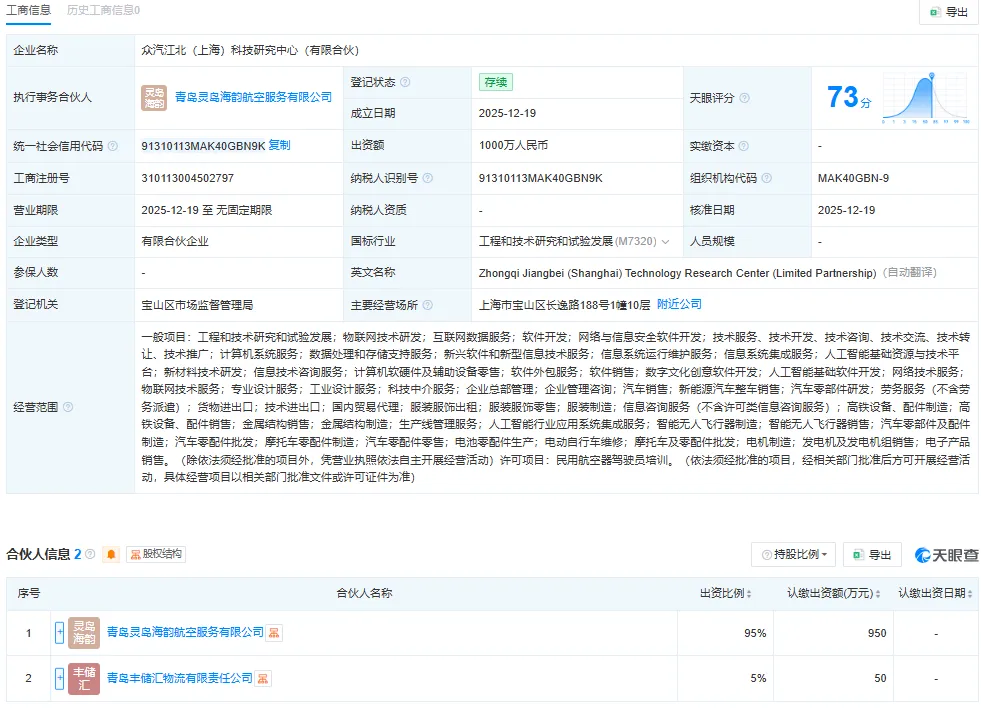981x709 pixels.
Task: Click organization code MAK40GBN-9
Action: point(853,178)
